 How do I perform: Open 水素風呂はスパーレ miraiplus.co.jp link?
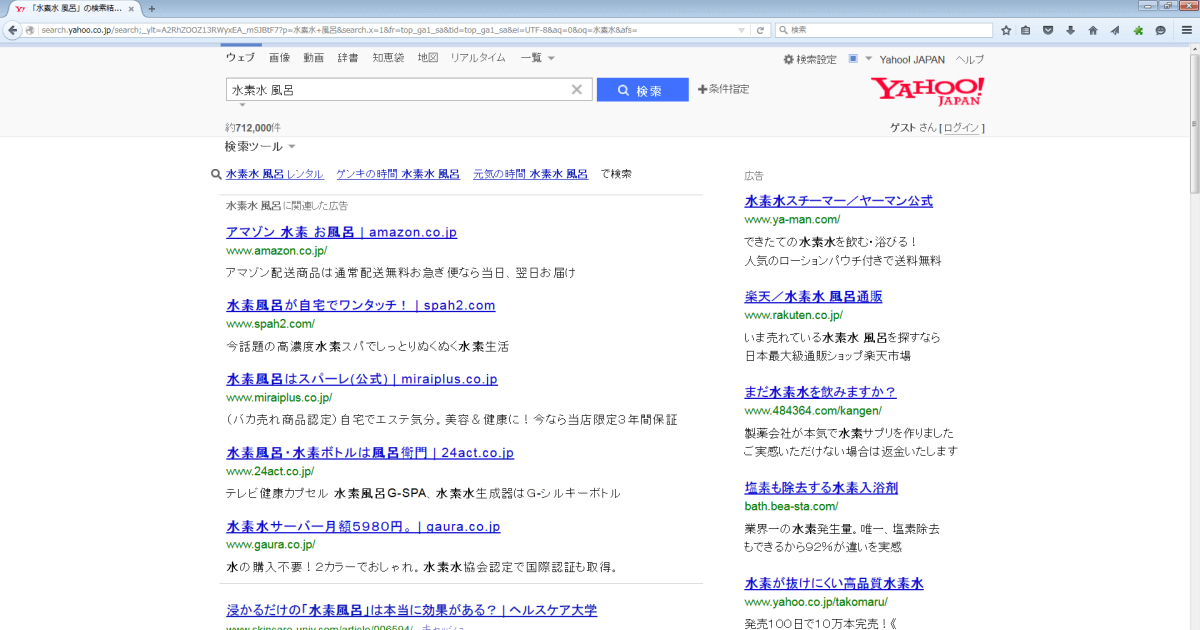pos(362,379)
